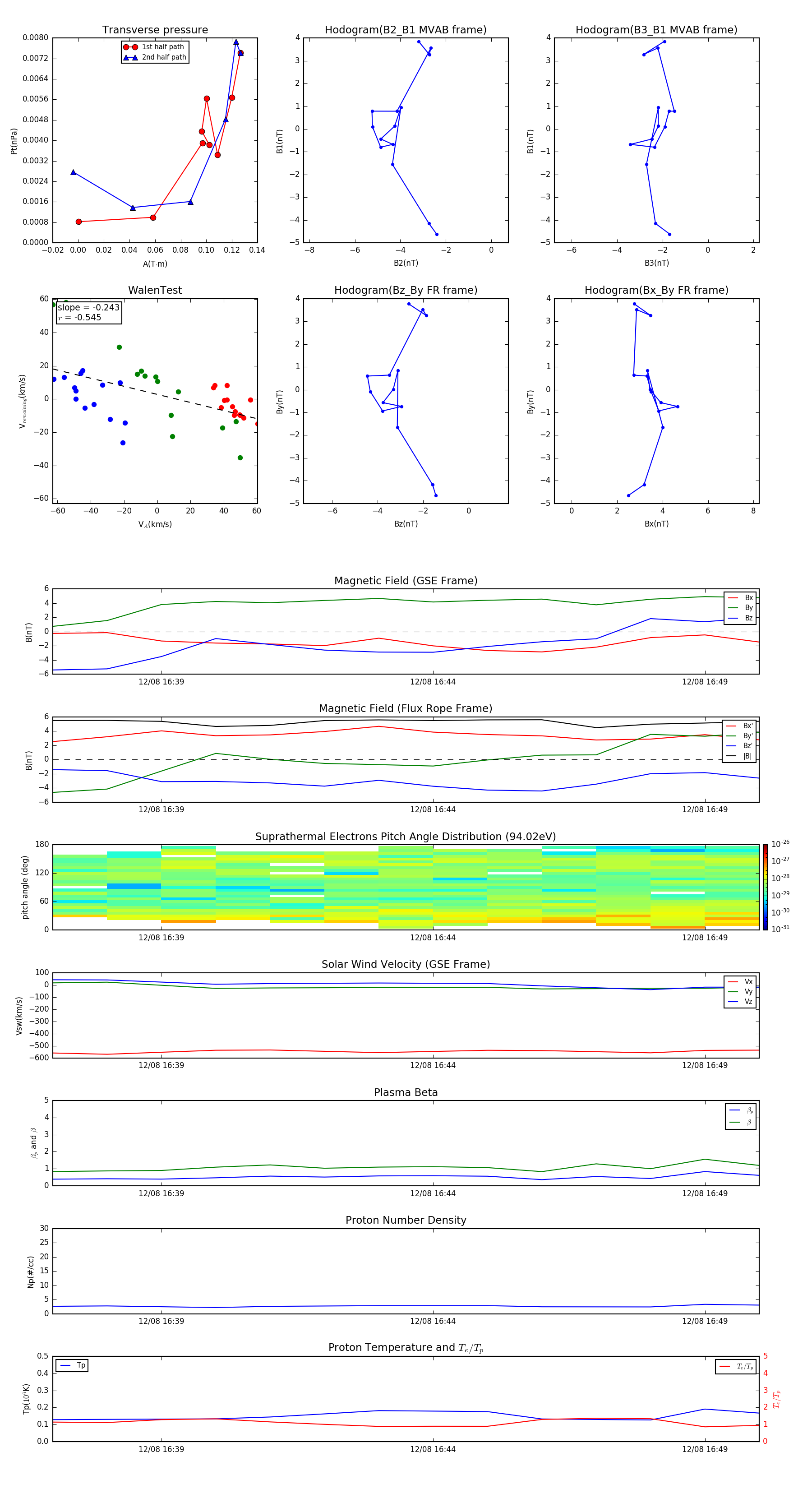Click the Vx legend entry in velocity plot
The image size is (812, 1489).
(740, 981)
